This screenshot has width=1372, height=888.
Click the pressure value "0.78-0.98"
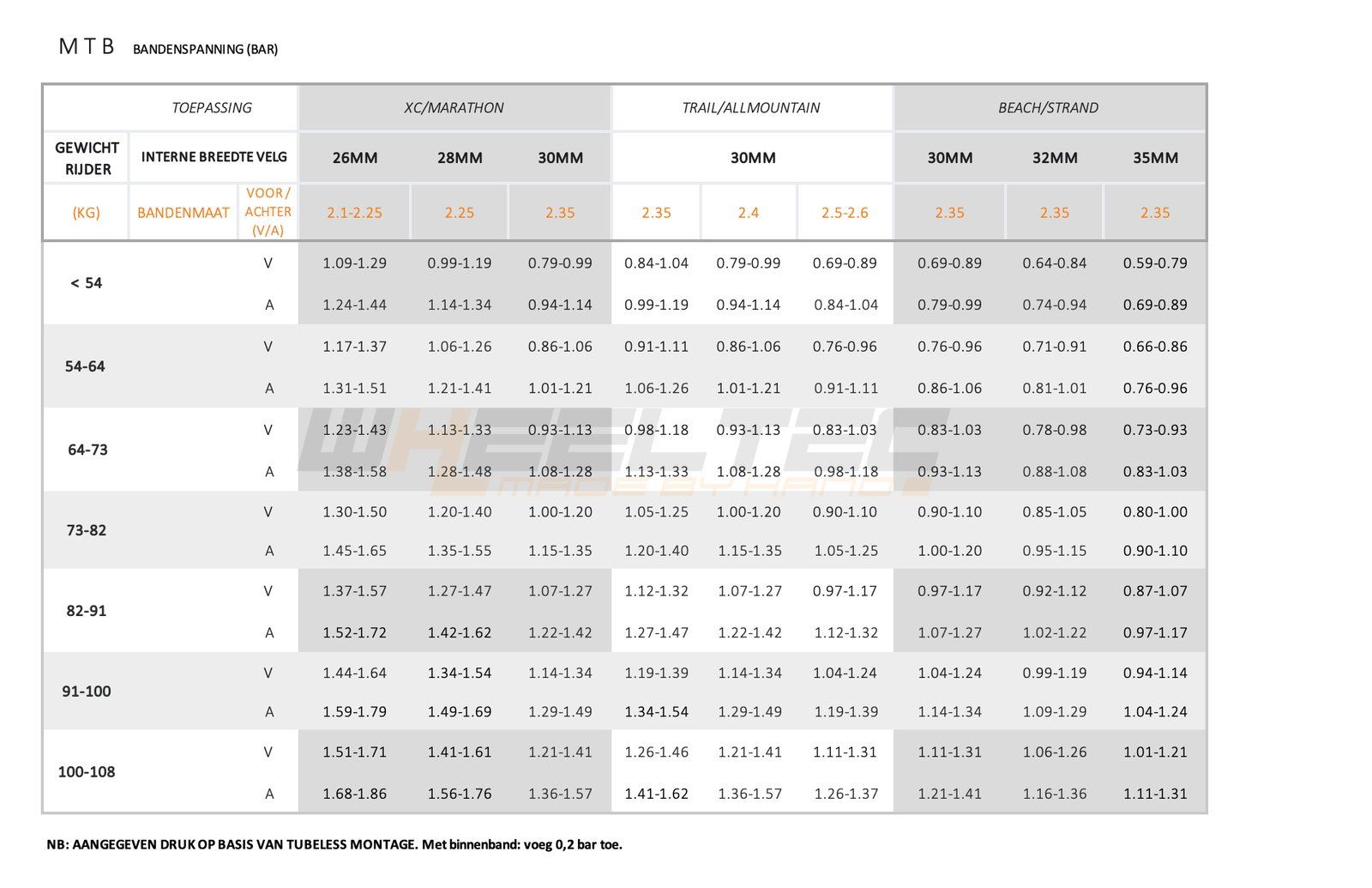click(x=1055, y=430)
